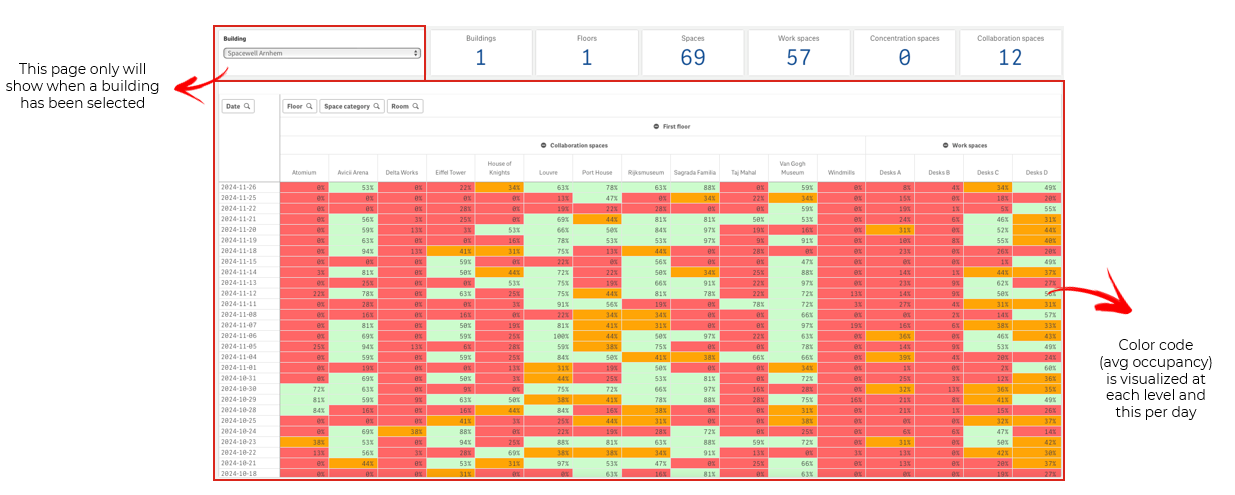Viewport: 1235px width, 495px height.
Task: Click the Louvre 91% cell on 2024-11-11
Action: pyautogui.click(x=548, y=304)
